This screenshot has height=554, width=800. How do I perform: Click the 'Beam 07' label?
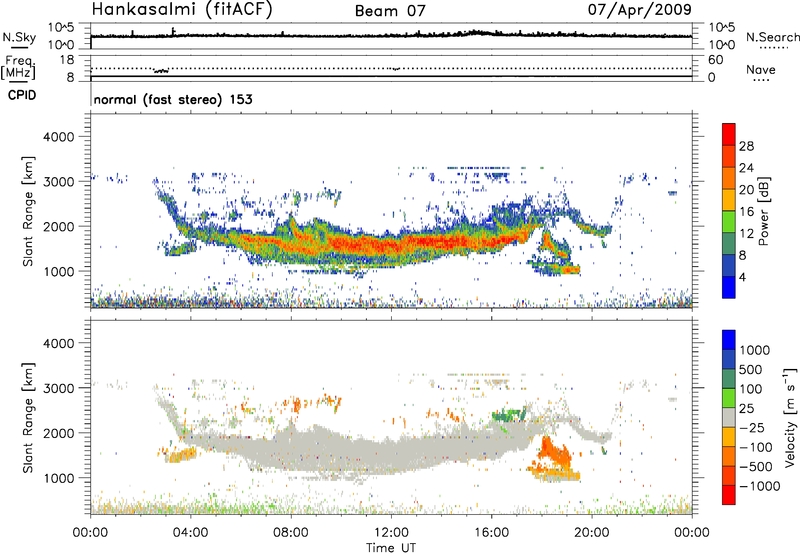[390, 11]
